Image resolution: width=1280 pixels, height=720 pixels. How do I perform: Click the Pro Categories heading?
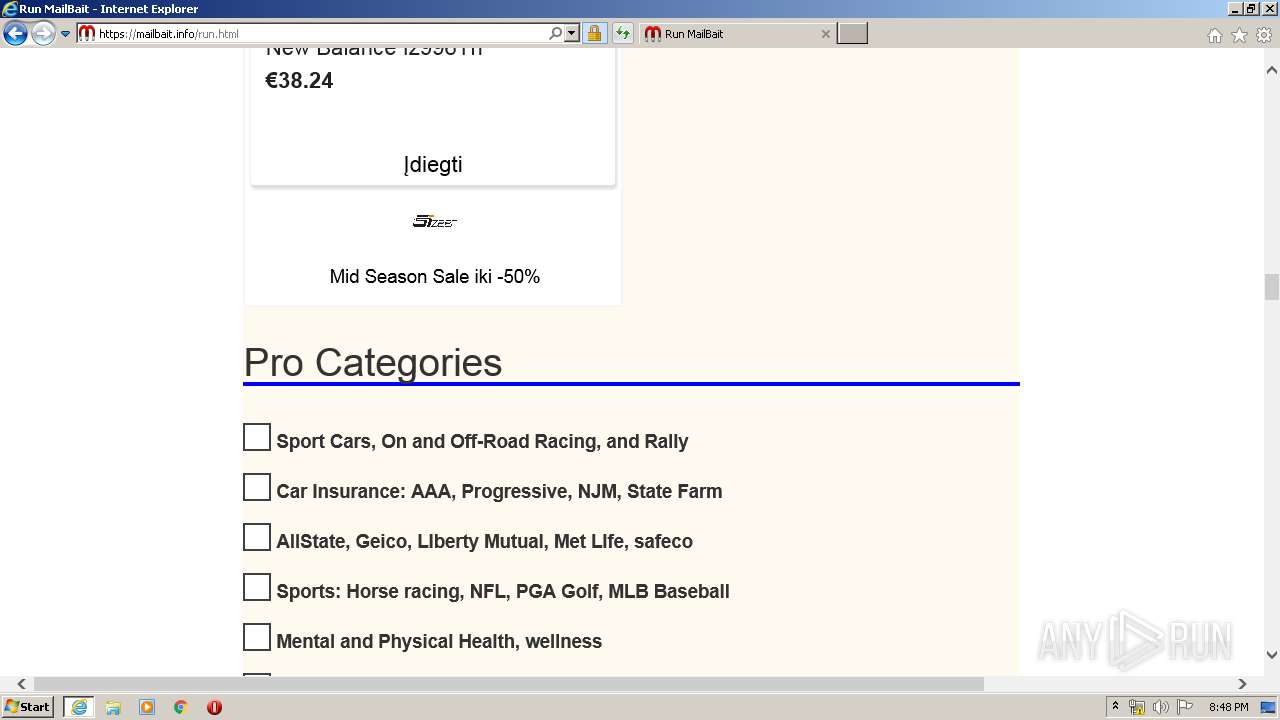373,362
